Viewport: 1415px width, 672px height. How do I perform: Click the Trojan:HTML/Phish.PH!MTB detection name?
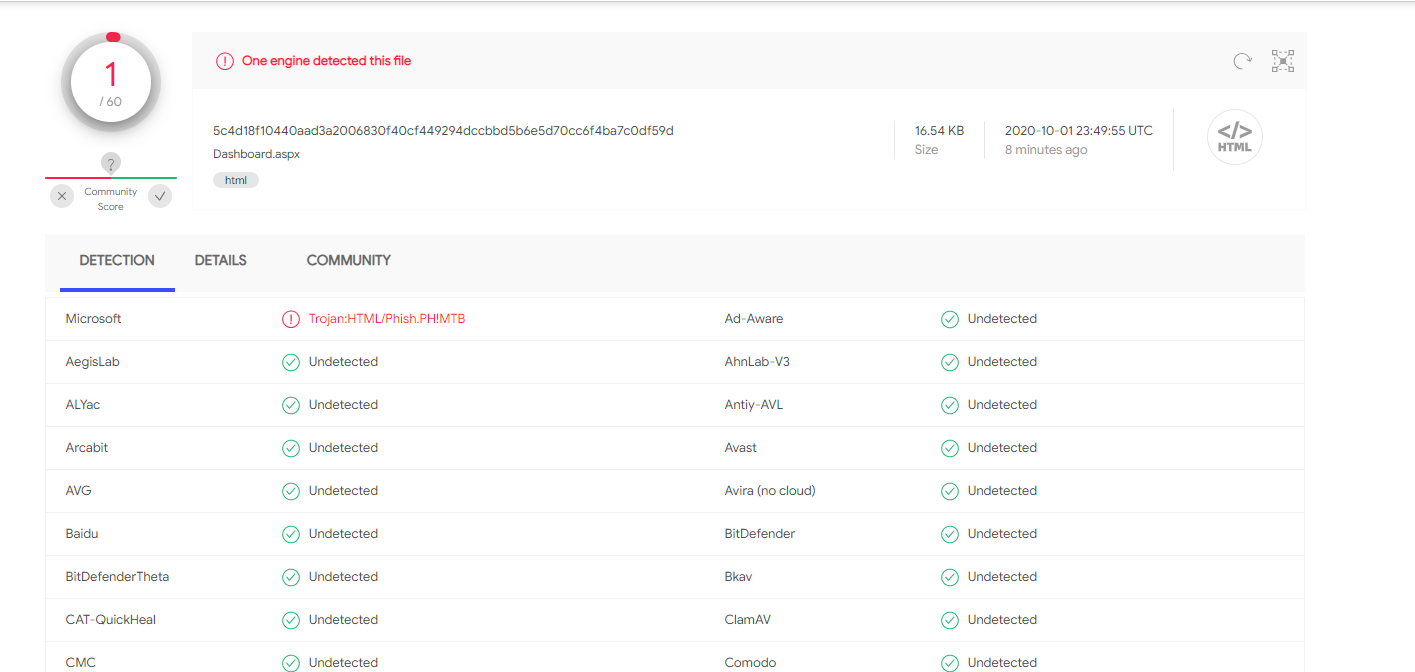[387, 319]
